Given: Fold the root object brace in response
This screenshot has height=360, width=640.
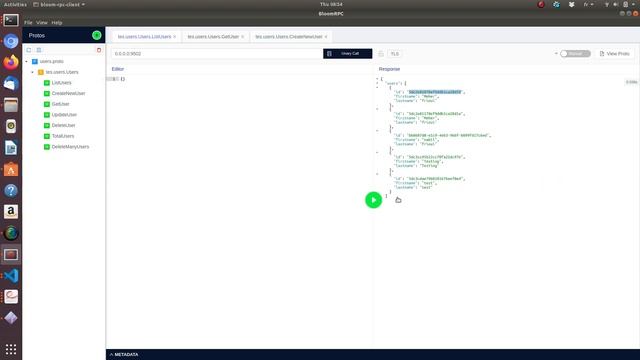Looking at the screenshot, I should (x=377, y=78).
